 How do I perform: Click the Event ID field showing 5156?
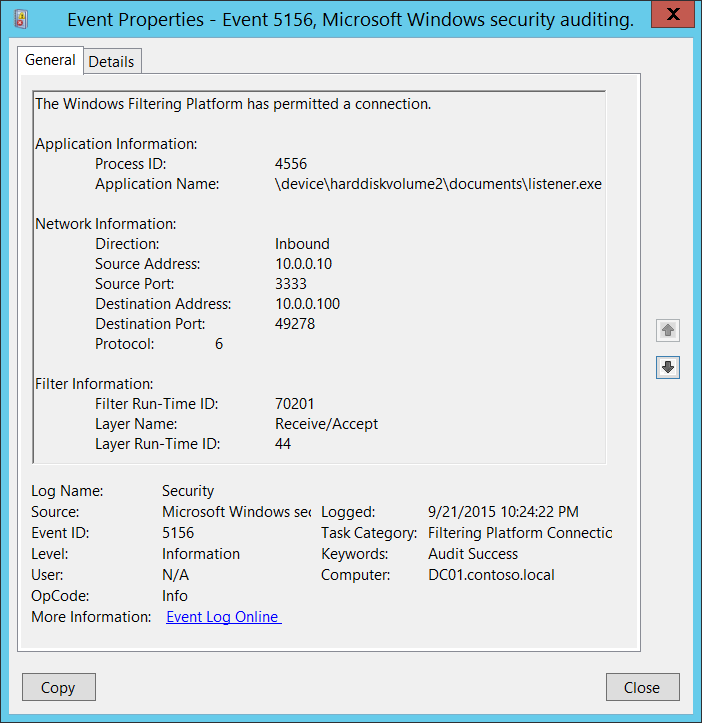178,533
